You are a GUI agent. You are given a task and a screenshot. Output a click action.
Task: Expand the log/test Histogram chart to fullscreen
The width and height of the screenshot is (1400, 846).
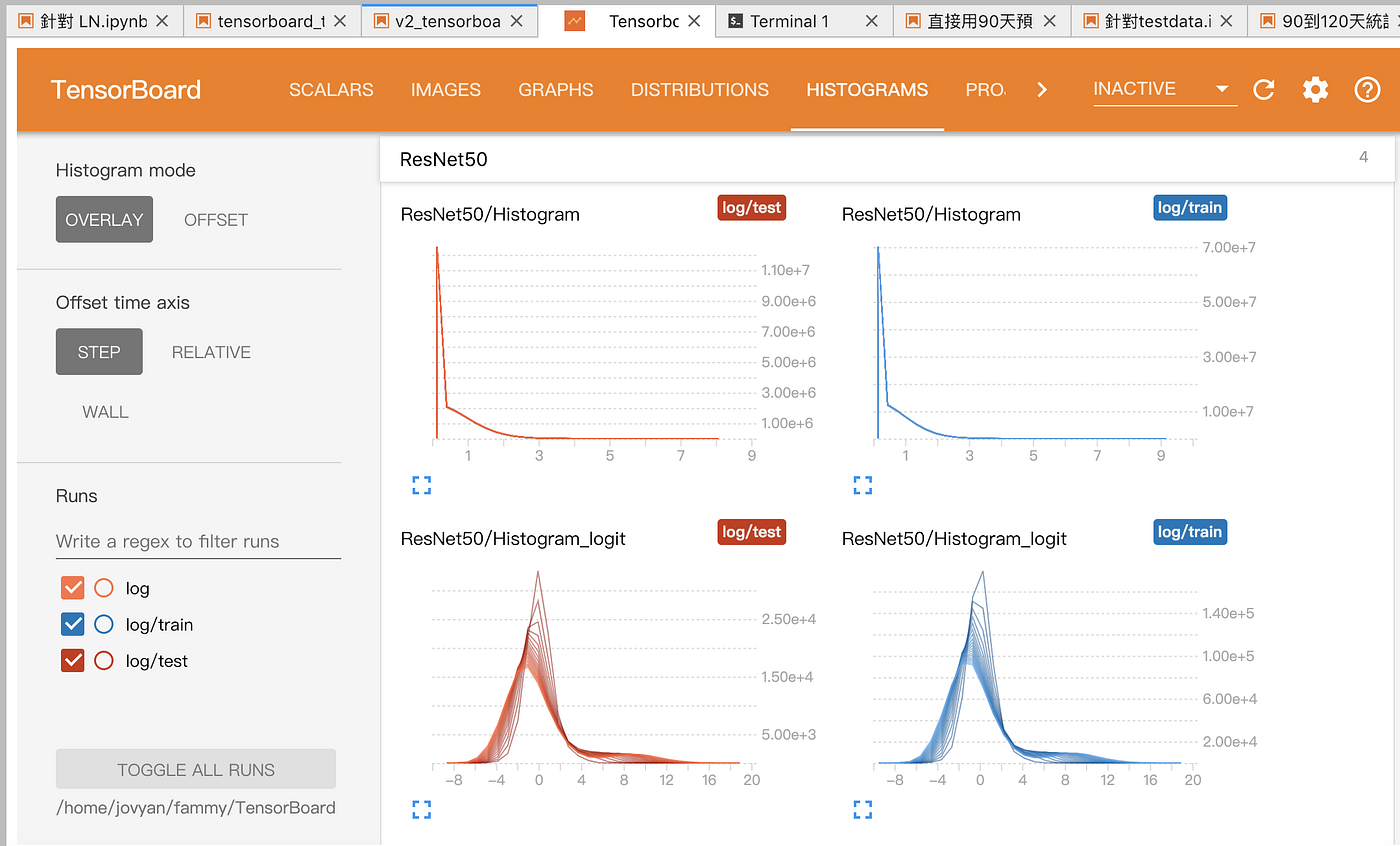(421, 485)
